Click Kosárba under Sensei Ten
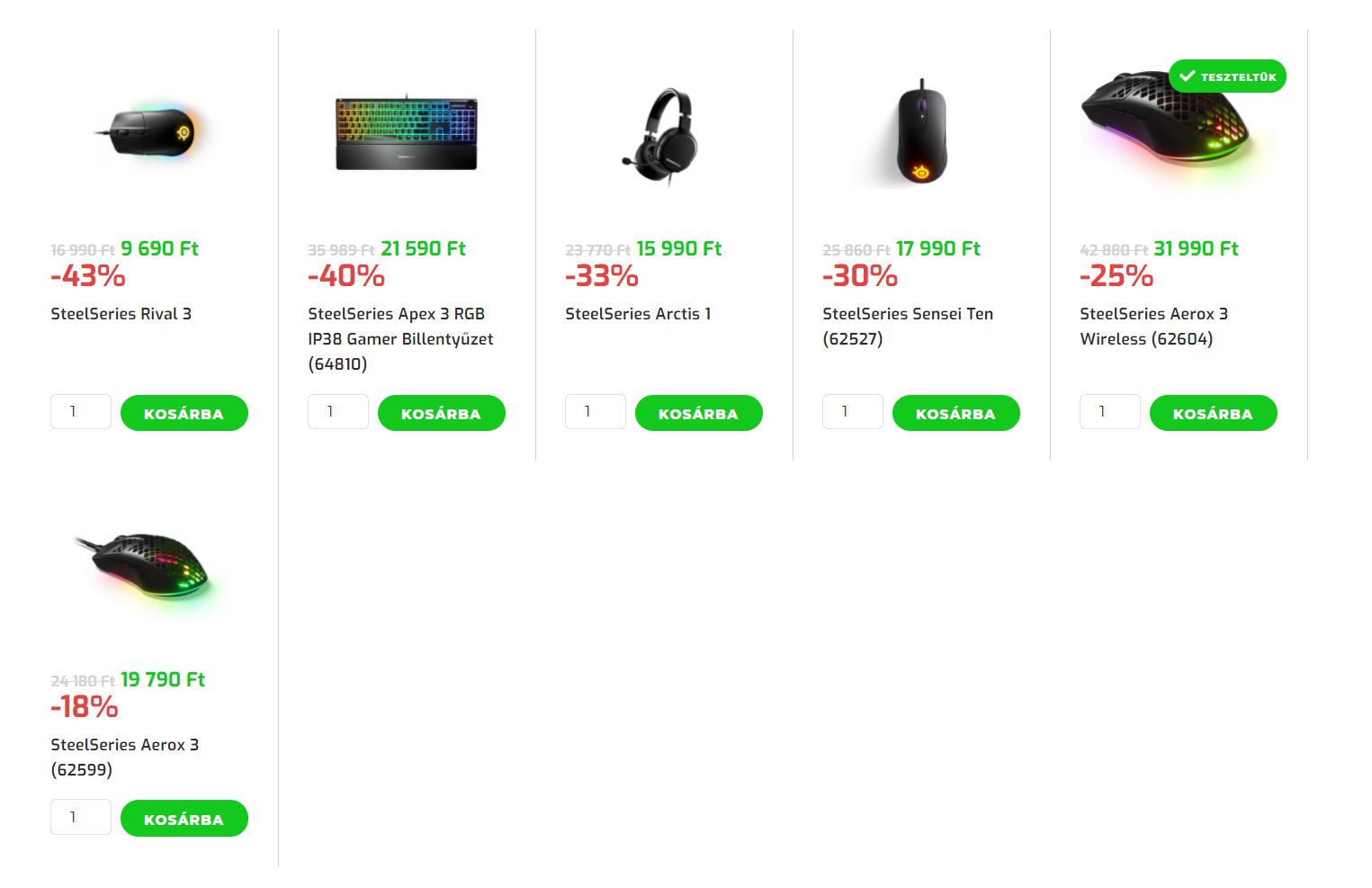The image size is (1372, 888). click(x=955, y=413)
